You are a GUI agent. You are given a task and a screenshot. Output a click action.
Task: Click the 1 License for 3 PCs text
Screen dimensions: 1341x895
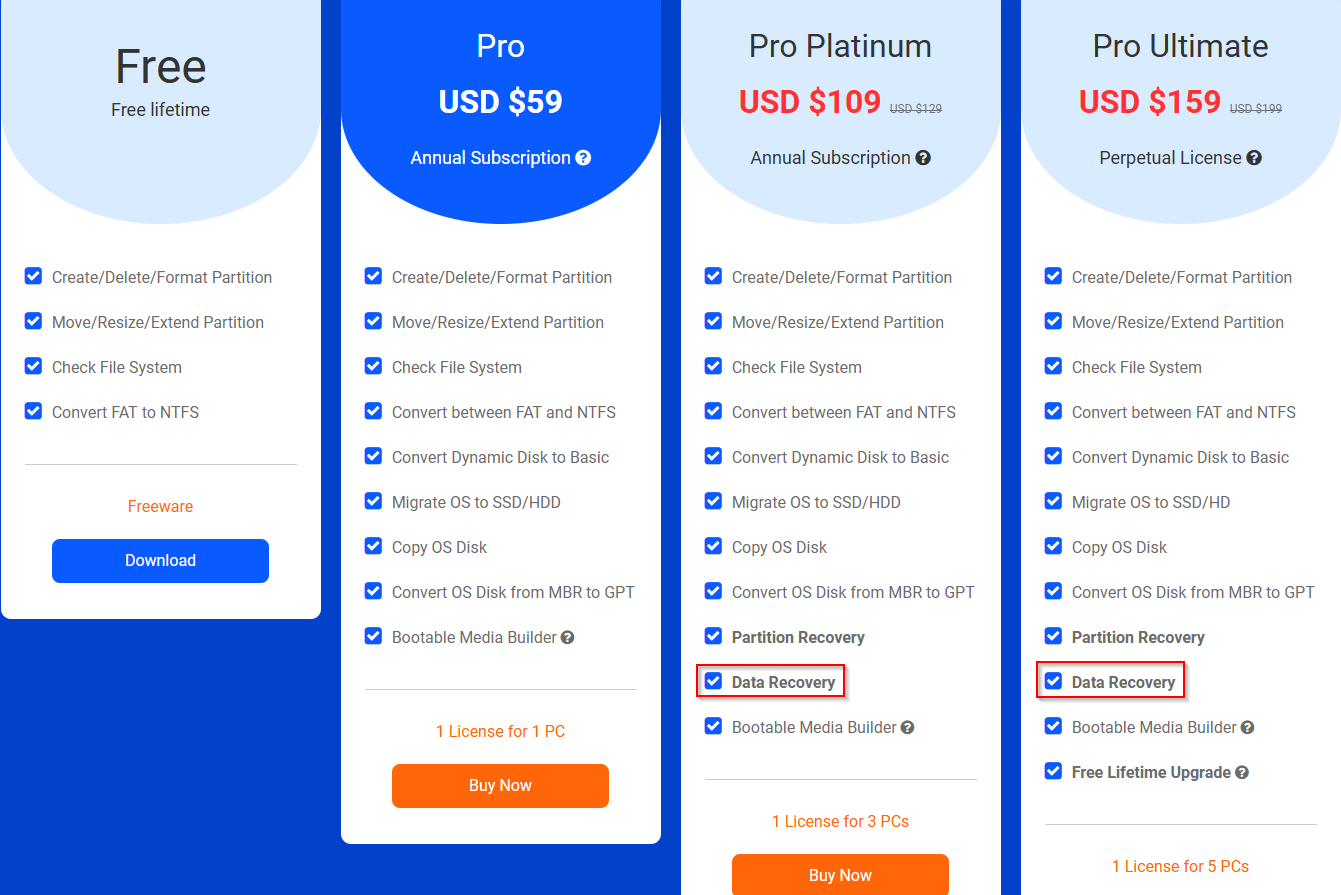tap(840, 821)
